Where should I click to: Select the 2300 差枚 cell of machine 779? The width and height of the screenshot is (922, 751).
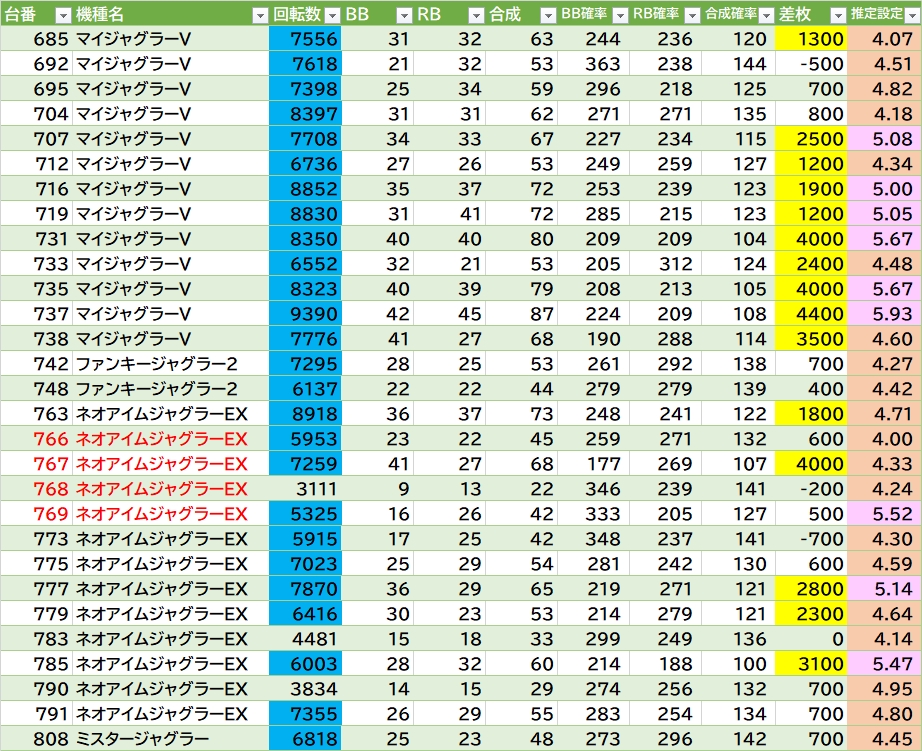811,613
